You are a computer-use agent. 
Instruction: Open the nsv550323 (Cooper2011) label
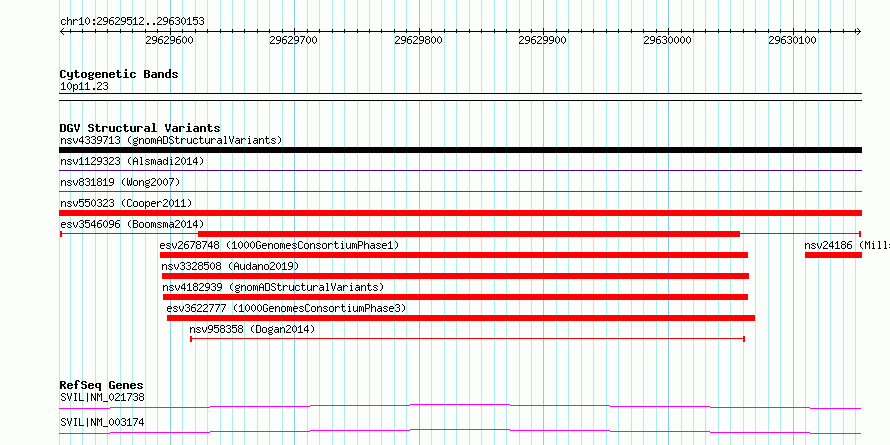tap(126, 203)
